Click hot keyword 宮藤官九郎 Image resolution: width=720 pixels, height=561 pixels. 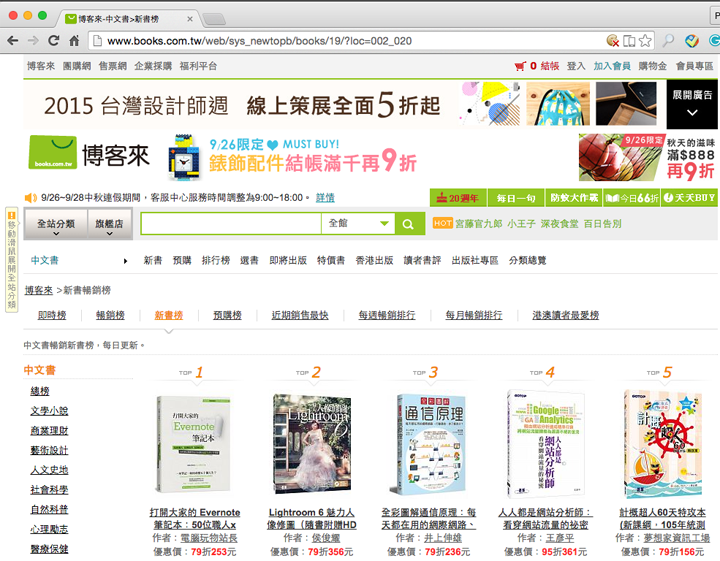tap(478, 224)
